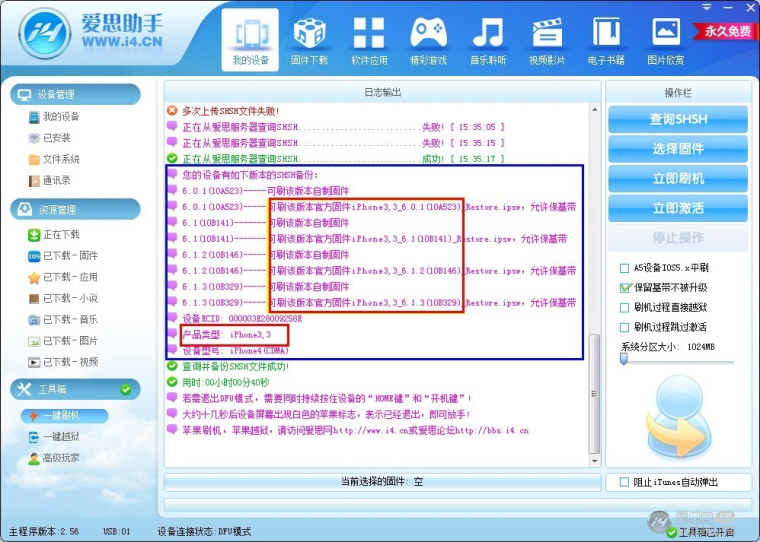Click the green check icon beside 工具箱
The image size is (760, 542).
126,389
